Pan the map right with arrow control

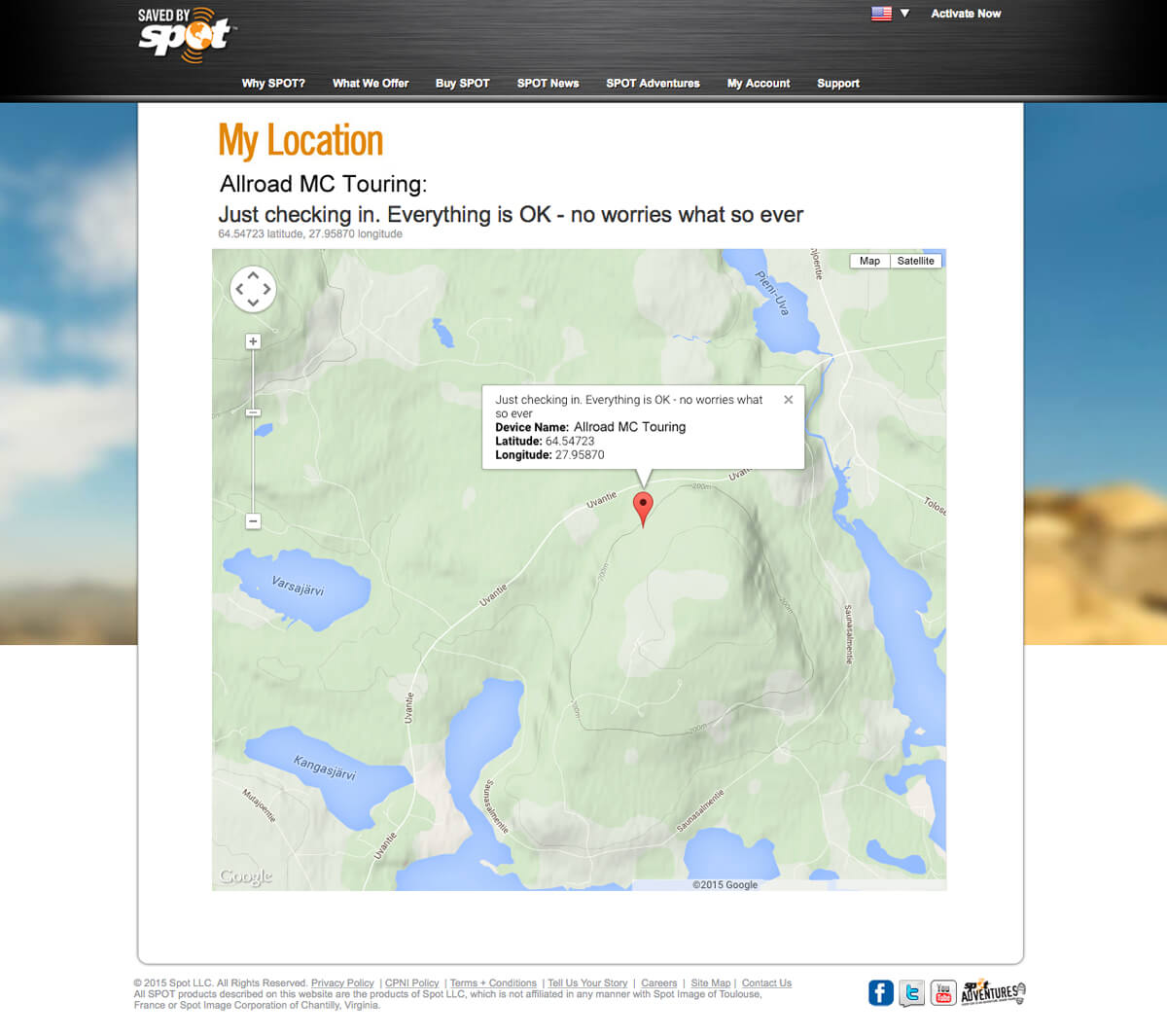tap(266, 289)
